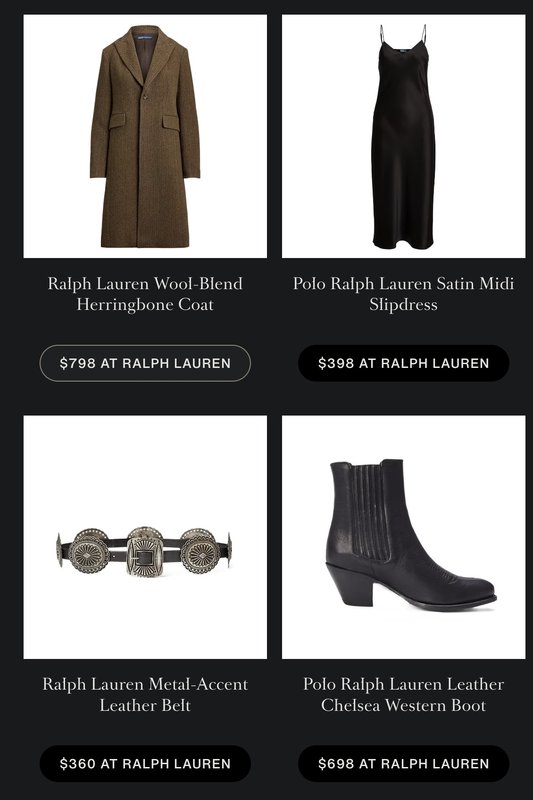Open Polo Ralph Lauren Satin Midi Slipdress title
Viewport: 533px width, 800px height.
tap(403, 294)
